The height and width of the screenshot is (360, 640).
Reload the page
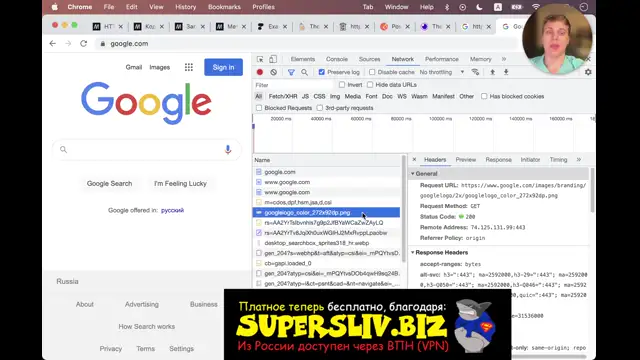[84, 44]
